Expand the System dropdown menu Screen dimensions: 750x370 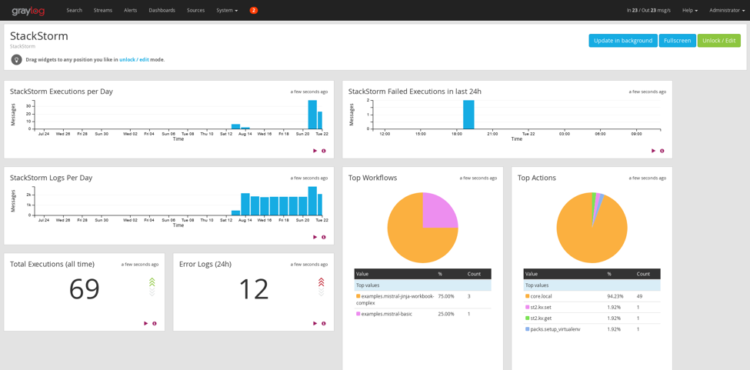coord(227,10)
